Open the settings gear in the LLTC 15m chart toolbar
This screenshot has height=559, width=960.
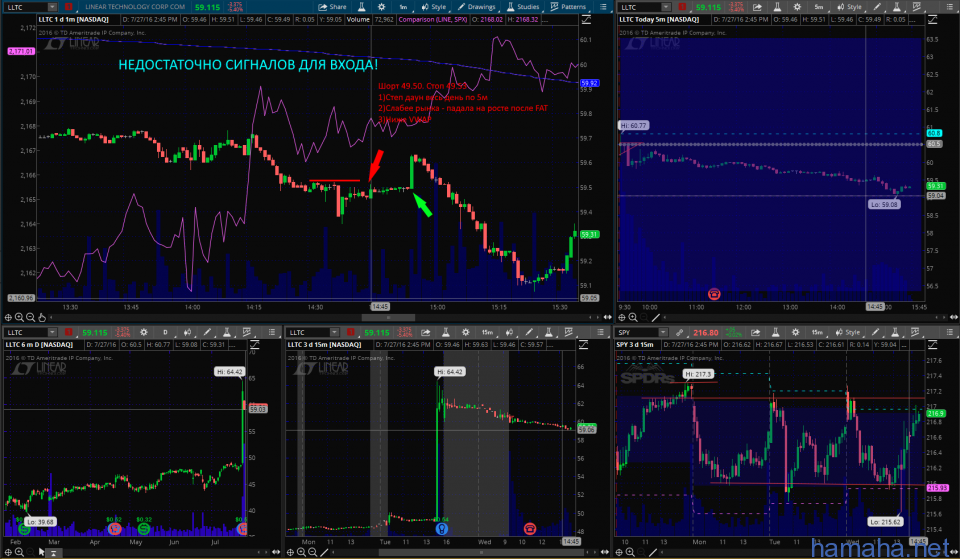[465, 332]
